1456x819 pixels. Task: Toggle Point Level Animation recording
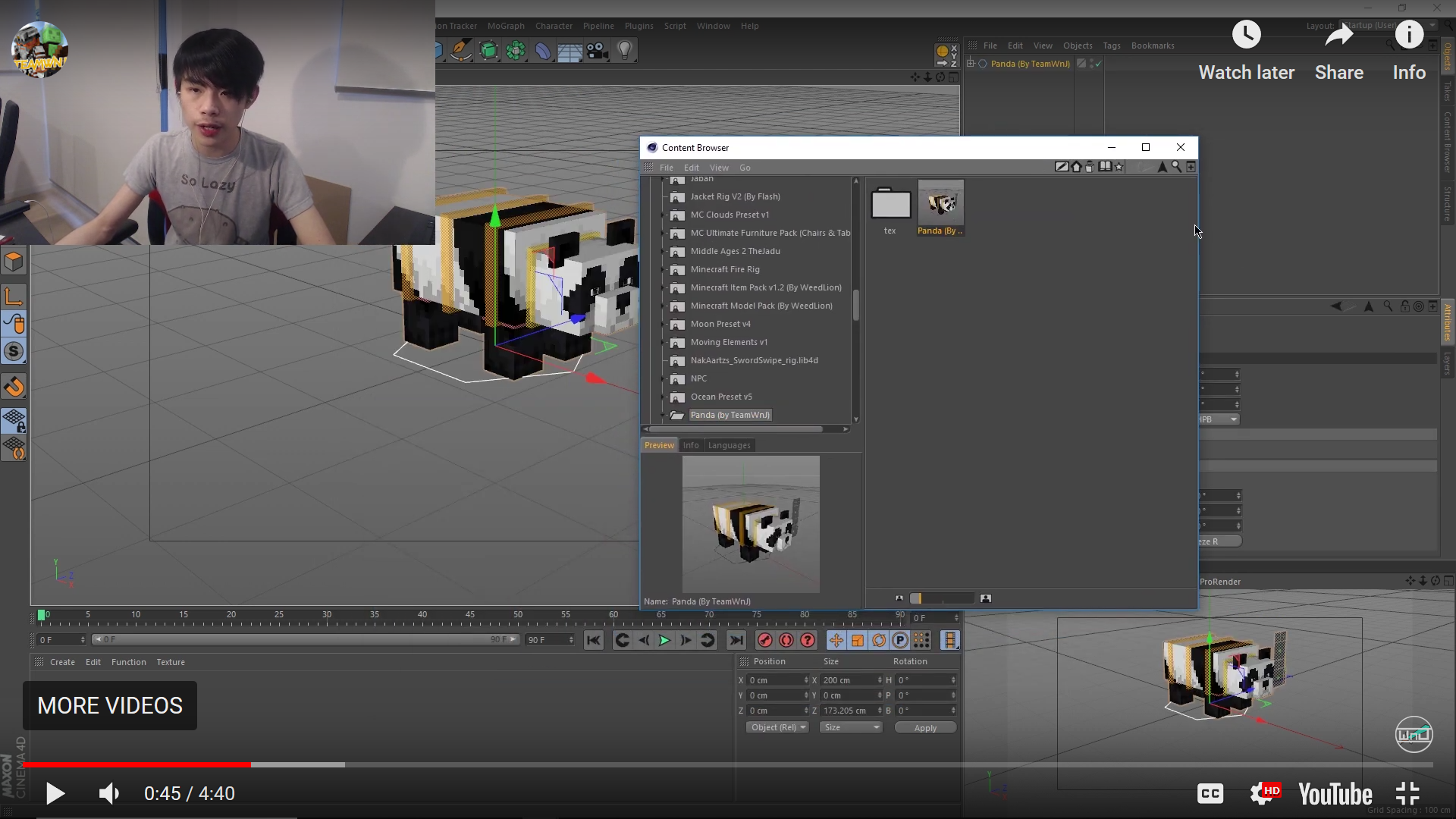pyautogui.click(x=921, y=641)
